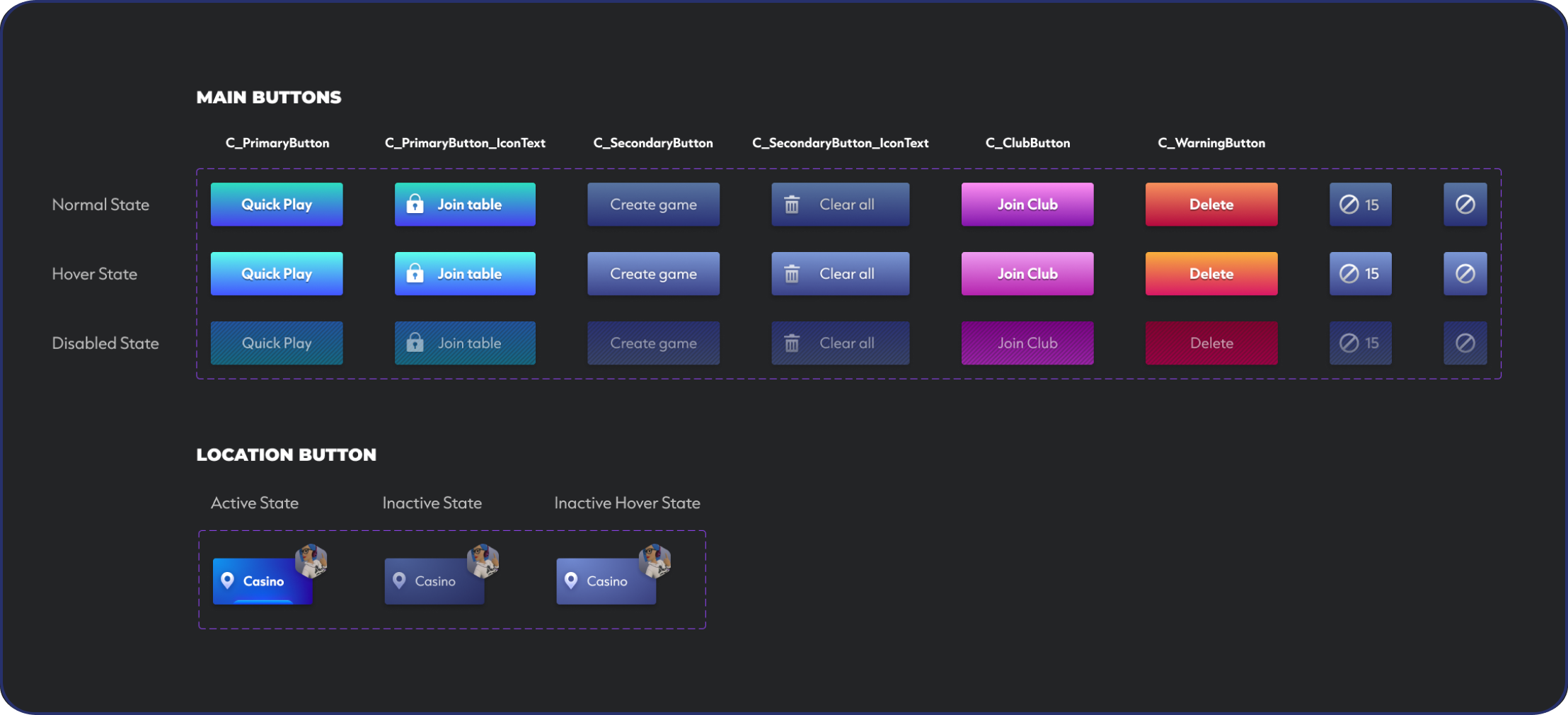Click the disabled state Delete button

tap(1211, 343)
